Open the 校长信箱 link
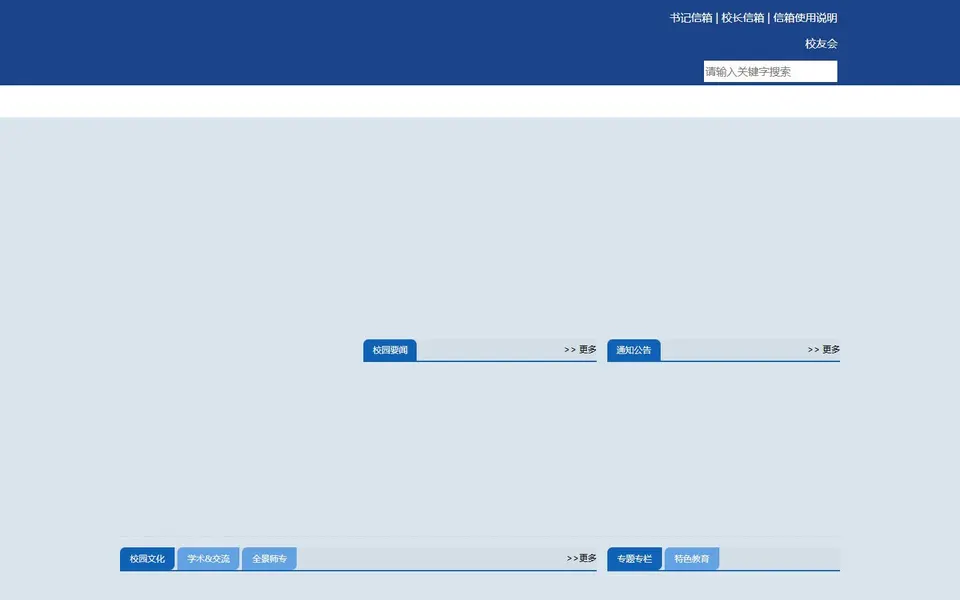The height and width of the screenshot is (600, 960). click(743, 18)
